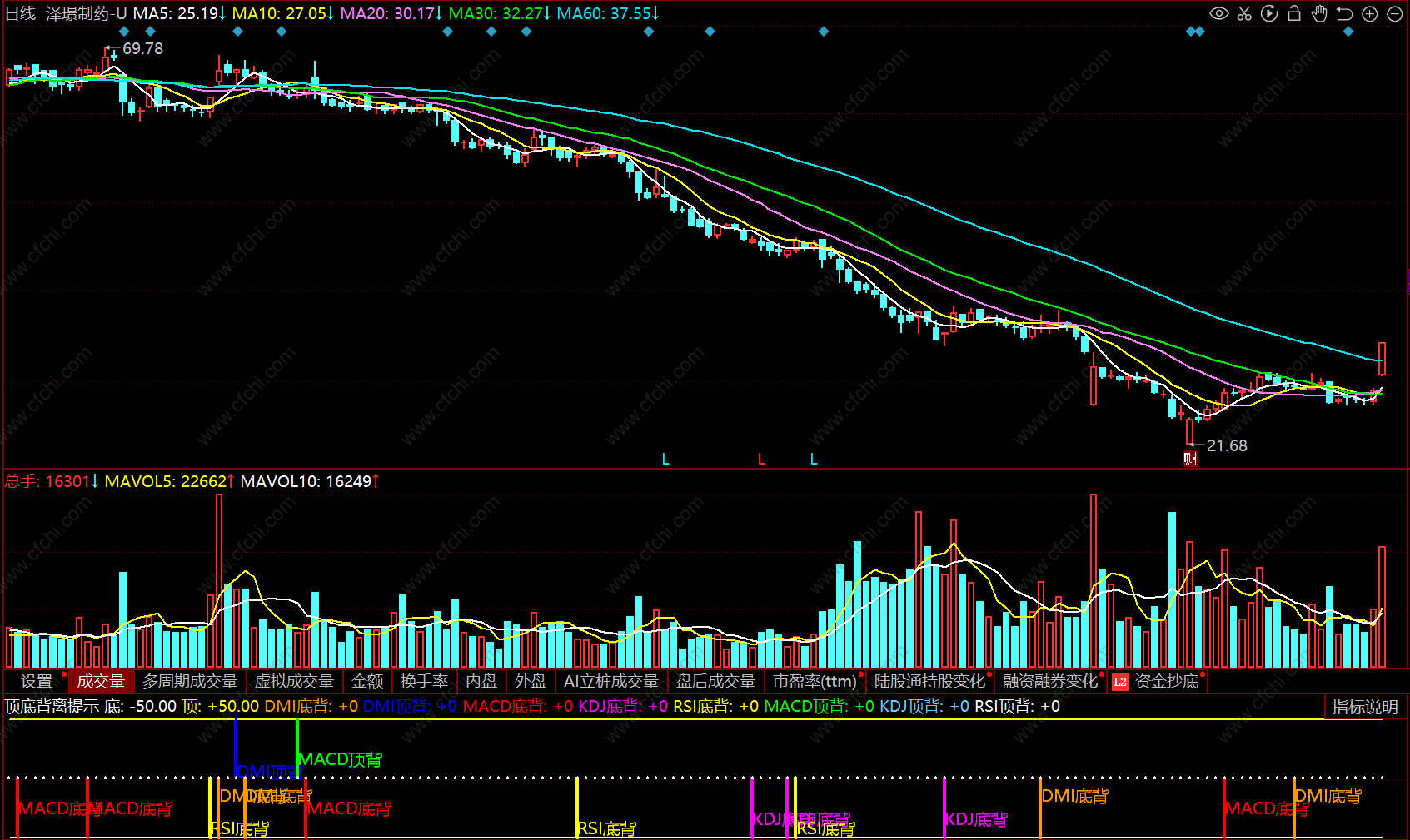Click the MA30: 32.27 indicator label
Screen dimensions: 1410x840
[500, 13]
